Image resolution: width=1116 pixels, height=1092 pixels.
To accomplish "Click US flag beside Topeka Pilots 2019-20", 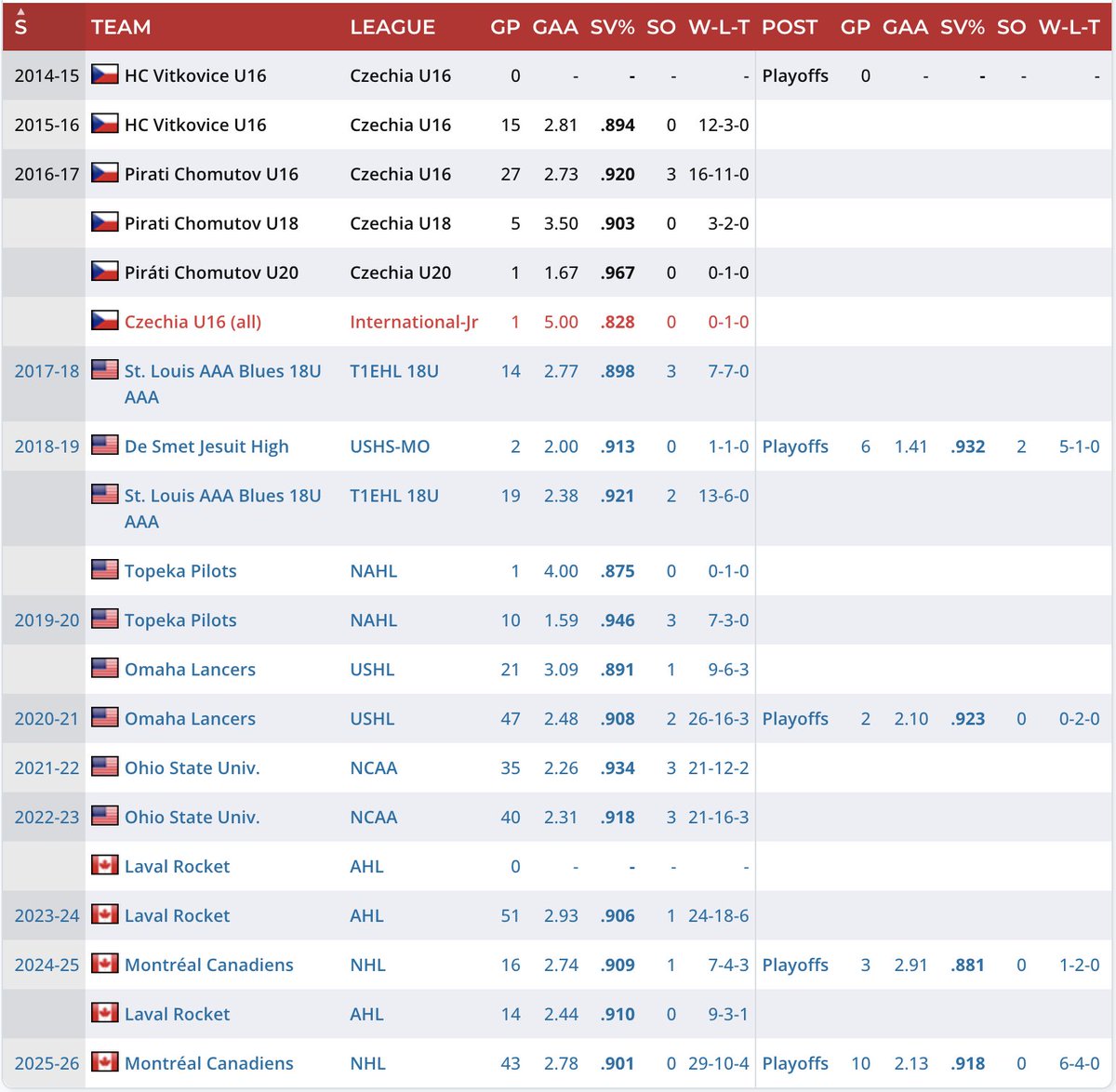I will [104, 619].
